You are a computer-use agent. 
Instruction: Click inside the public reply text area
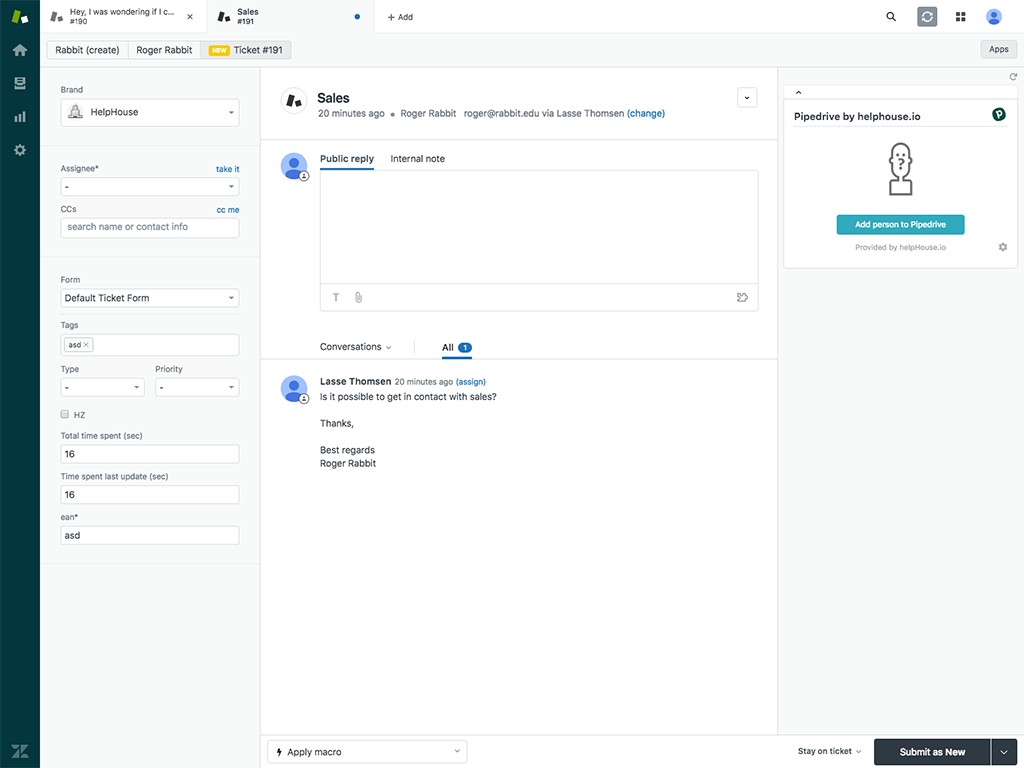539,227
